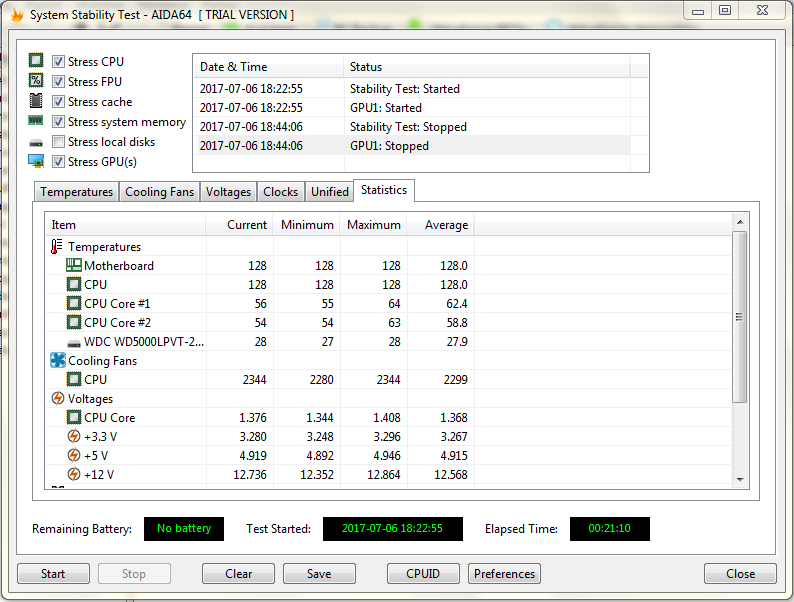Click the Maximum column header

click(x=374, y=225)
